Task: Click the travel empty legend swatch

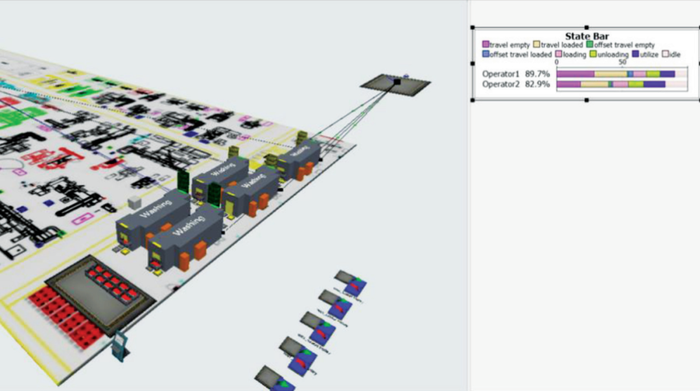Action: pos(486,45)
